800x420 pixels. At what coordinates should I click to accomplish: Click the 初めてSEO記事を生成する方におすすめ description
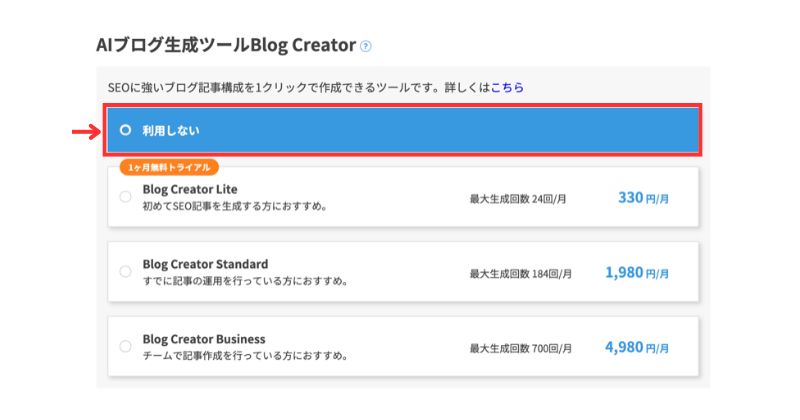[x=235, y=206]
